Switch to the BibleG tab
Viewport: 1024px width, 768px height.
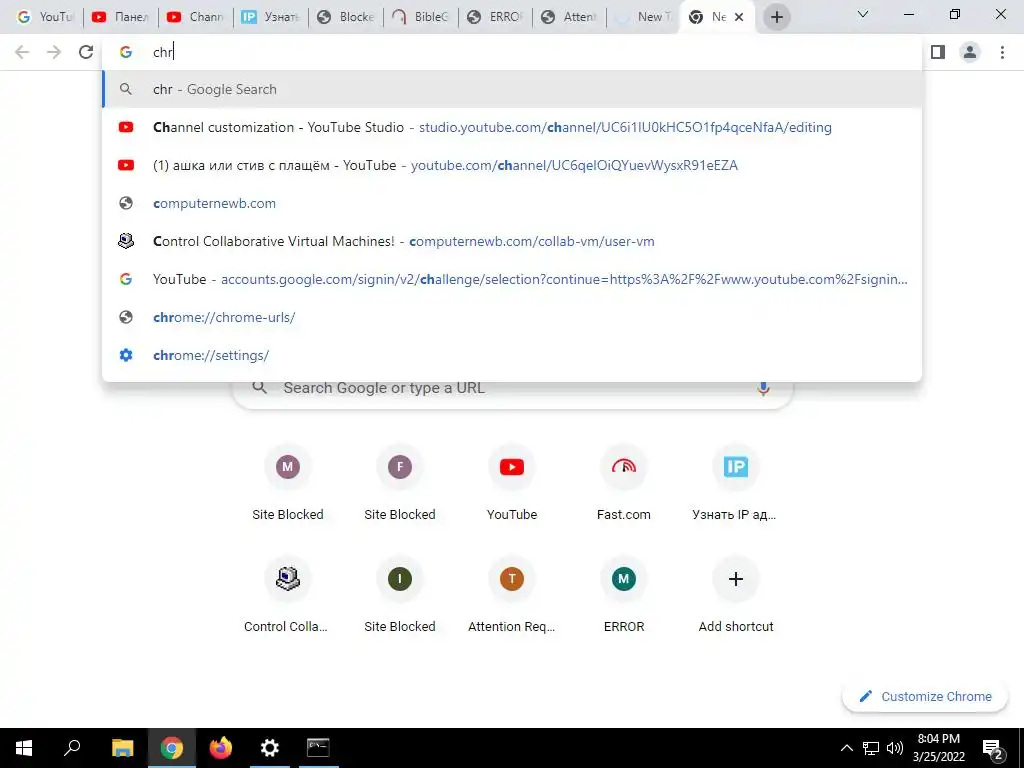click(x=420, y=17)
